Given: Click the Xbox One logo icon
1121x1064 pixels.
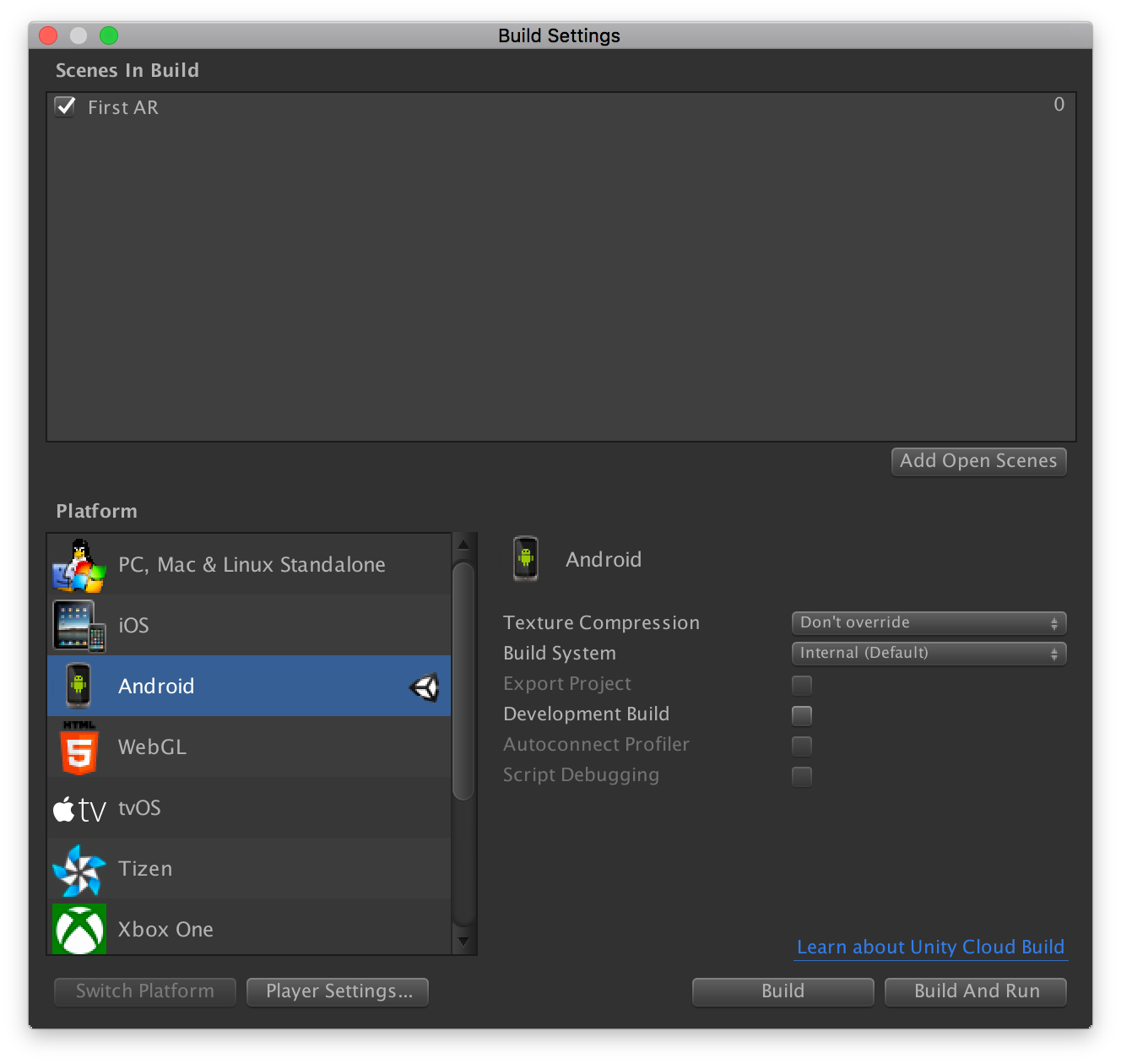Looking at the screenshot, I should pos(79,929).
